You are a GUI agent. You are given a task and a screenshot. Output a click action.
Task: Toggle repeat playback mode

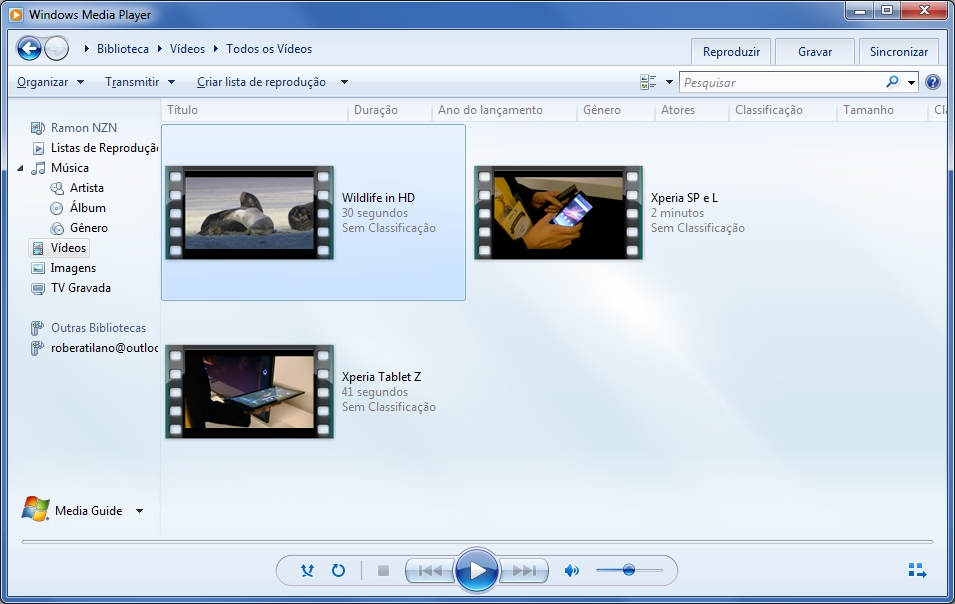pyautogui.click(x=338, y=571)
